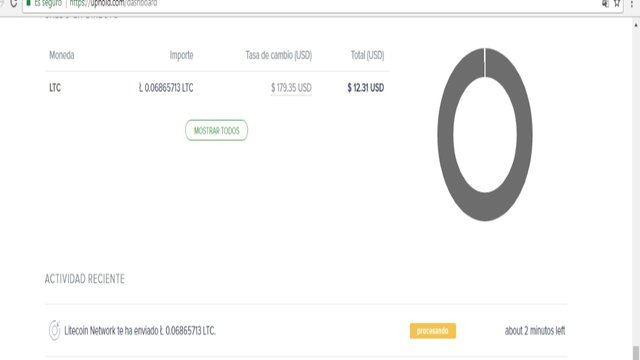640x360 pixels.
Task: Click the about 2 minutos left text
Action: click(535, 331)
